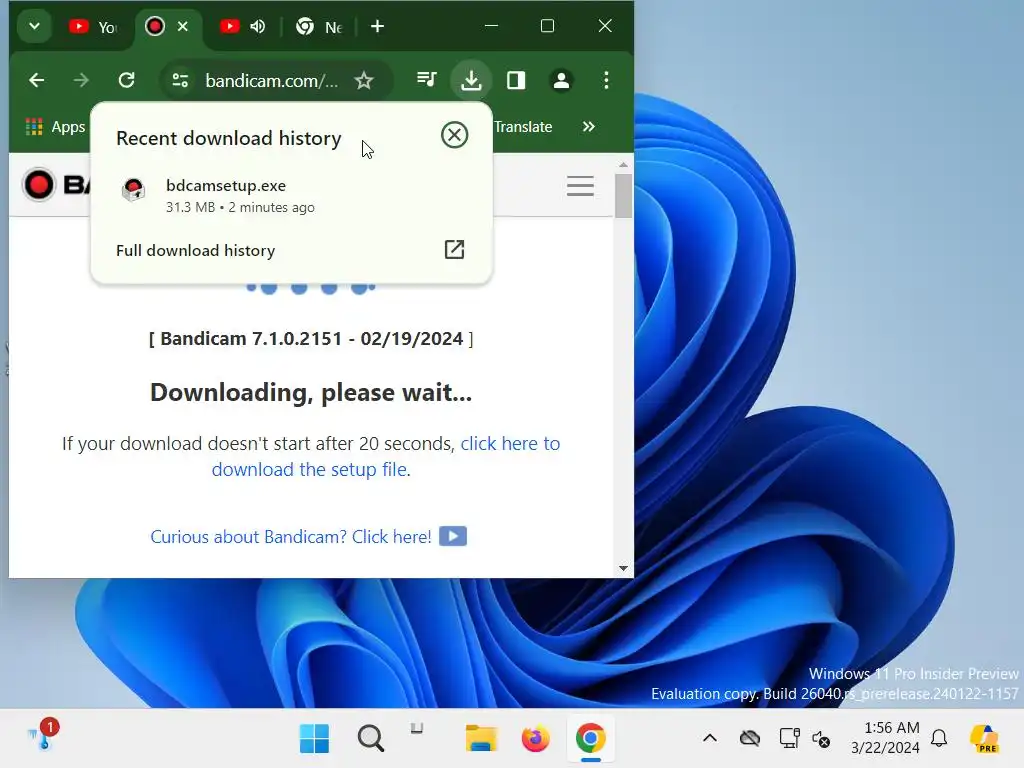Open the clock and date flyout
The width and height of the screenshot is (1024, 768).
886,738
